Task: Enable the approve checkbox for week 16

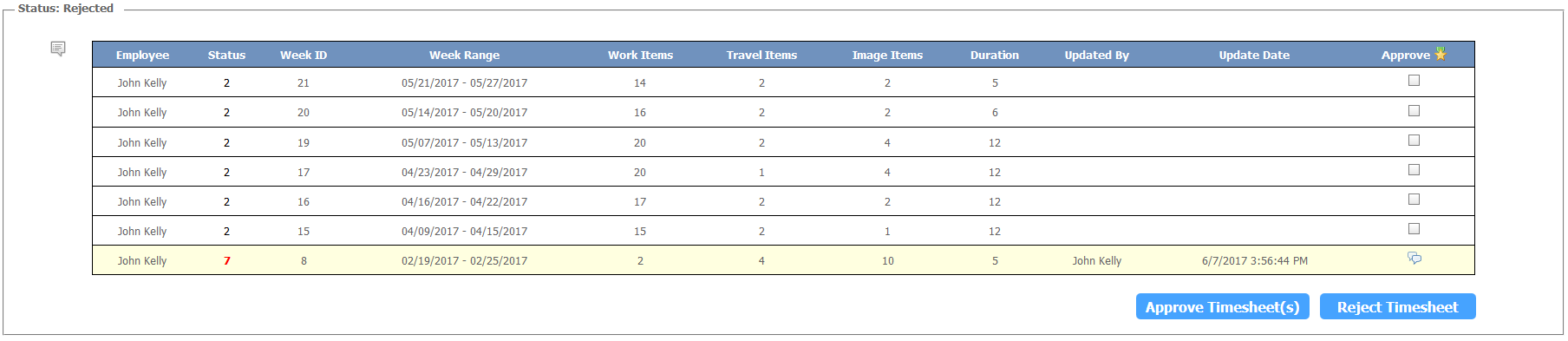Action: (1414, 199)
